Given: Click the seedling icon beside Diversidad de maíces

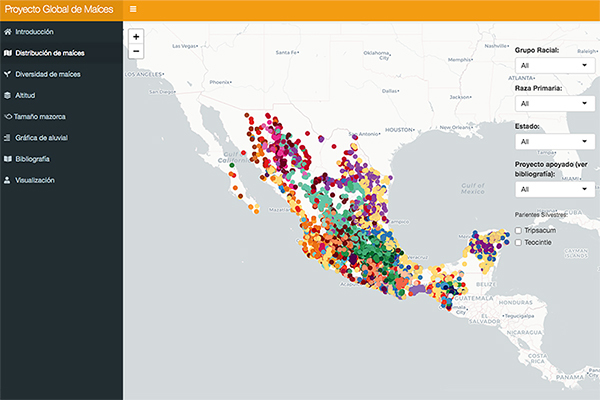Looking at the screenshot, I should tap(7, 74).
